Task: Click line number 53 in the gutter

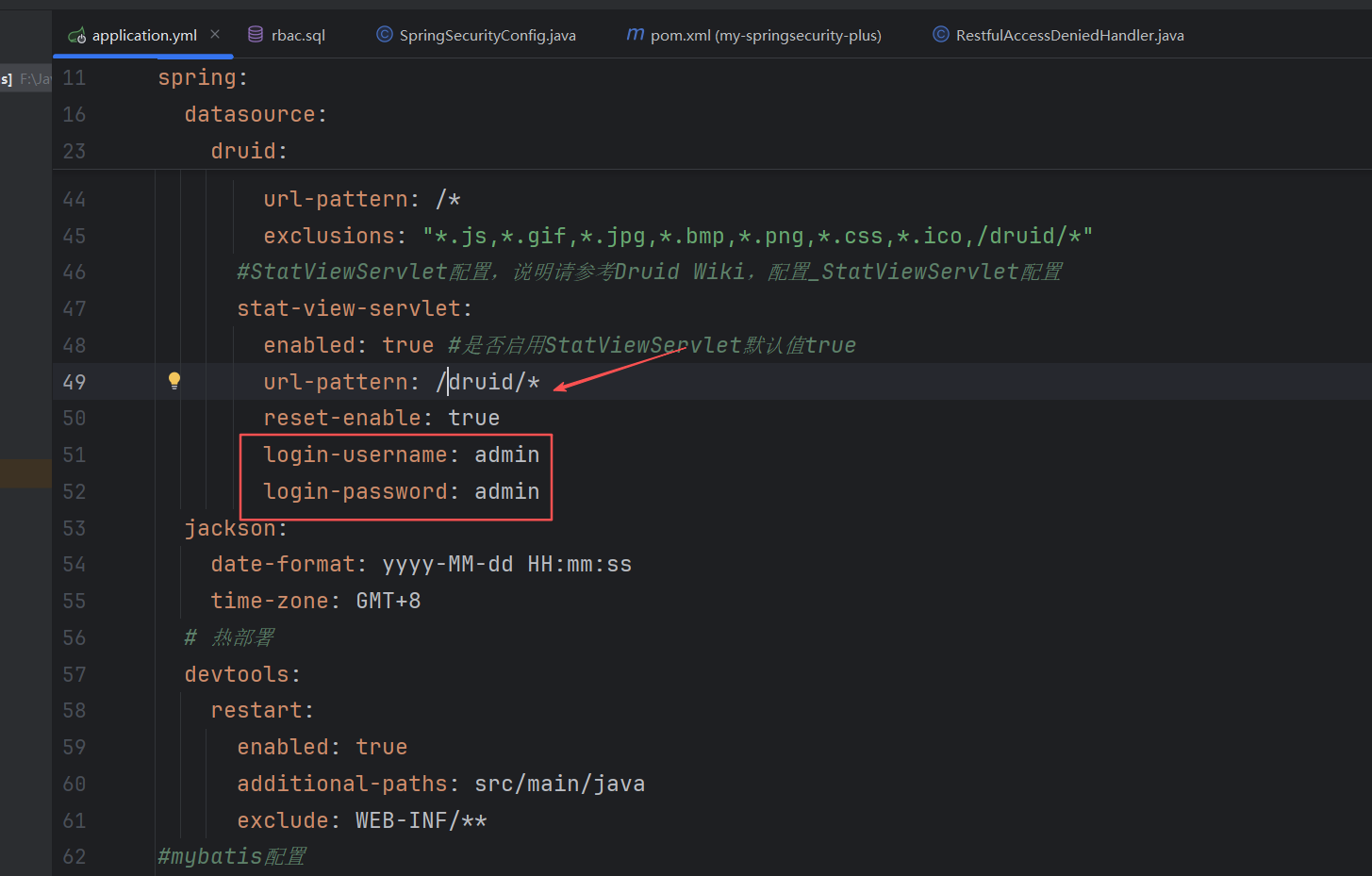Action: click(x=74, y=528)
